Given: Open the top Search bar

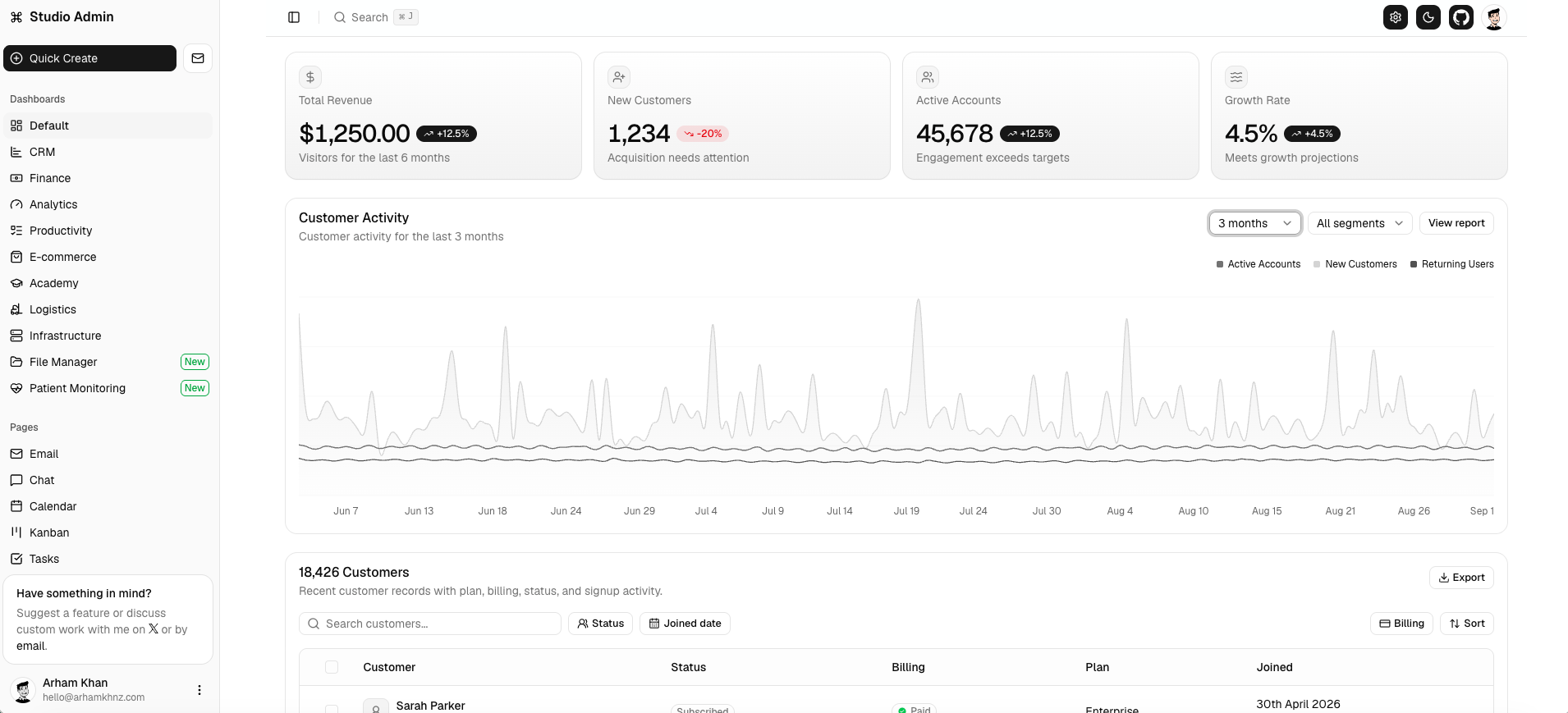Looking at the screenshot, I should pyautogui.click(x=376, y=17).
